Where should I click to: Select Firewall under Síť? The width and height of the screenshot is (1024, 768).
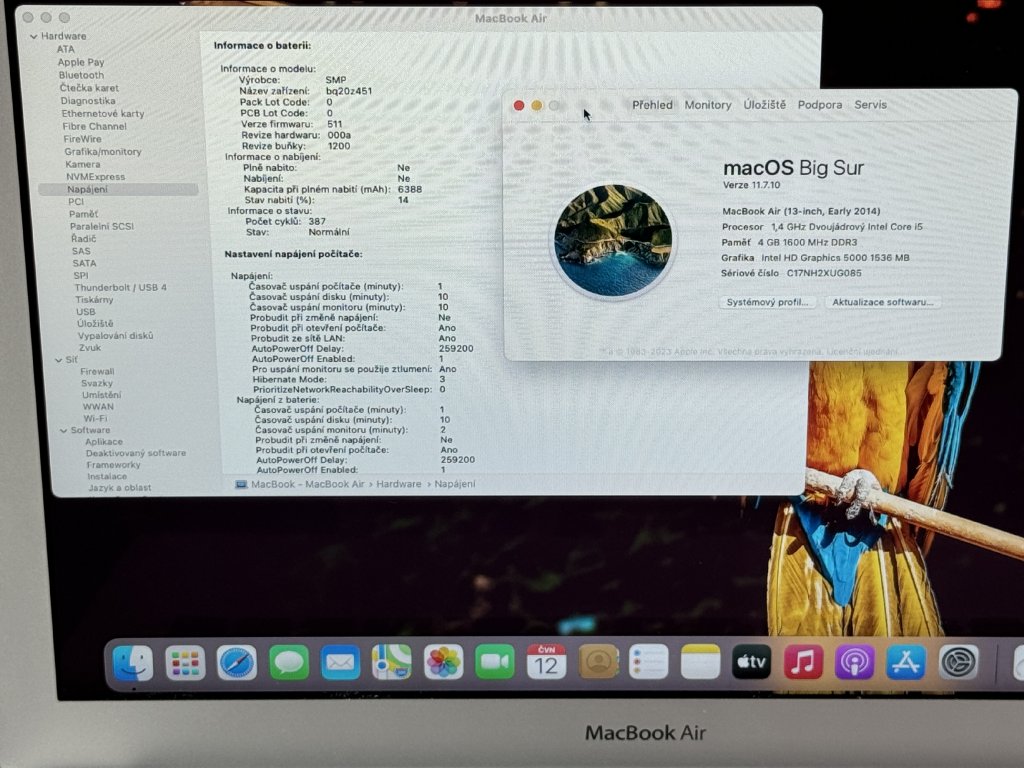coord(97,372)
